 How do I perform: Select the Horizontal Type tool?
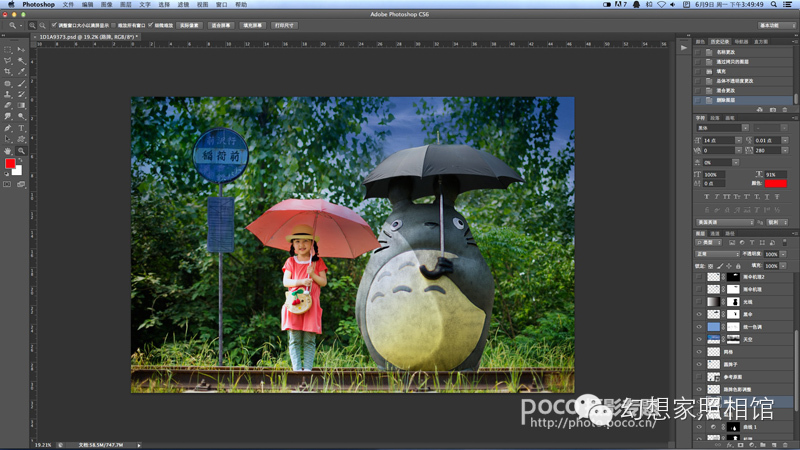pos(21,128)
